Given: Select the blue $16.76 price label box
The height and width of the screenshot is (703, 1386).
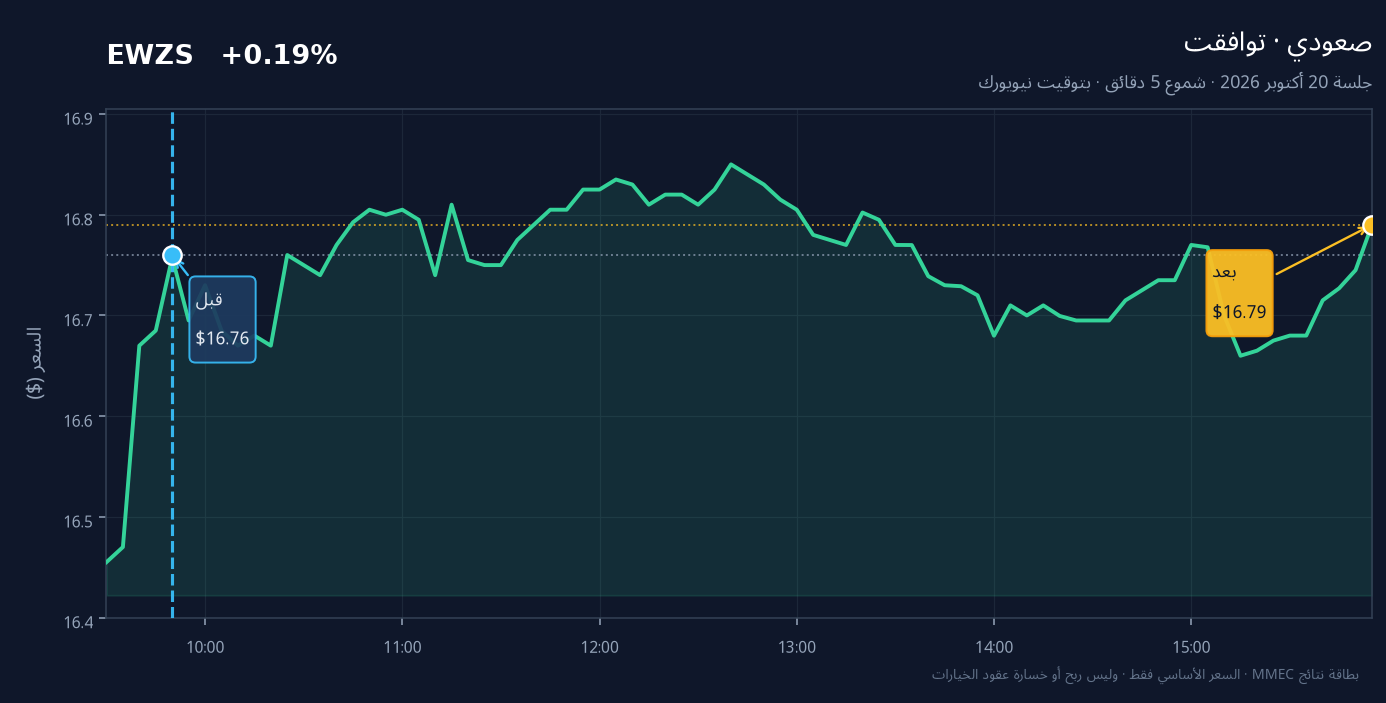Looking at the screenshot, I should click(222, 319).
